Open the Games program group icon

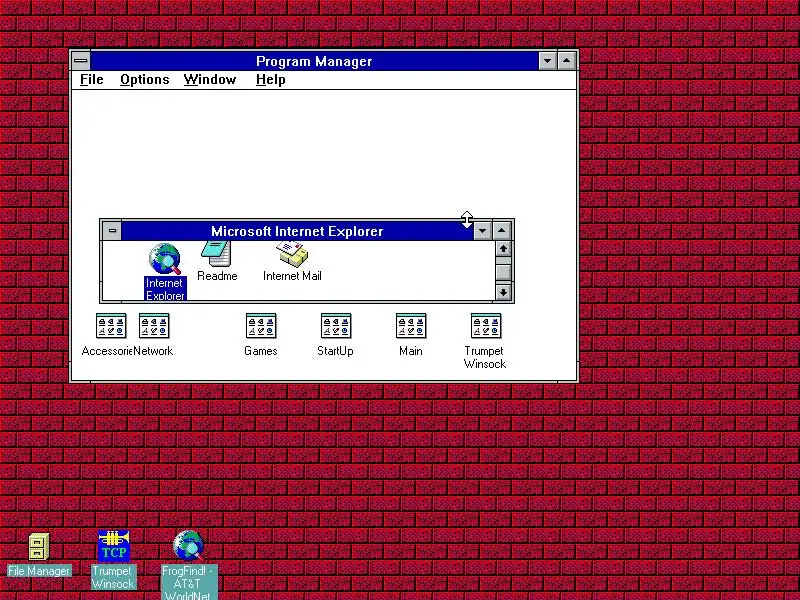(261, 326)
